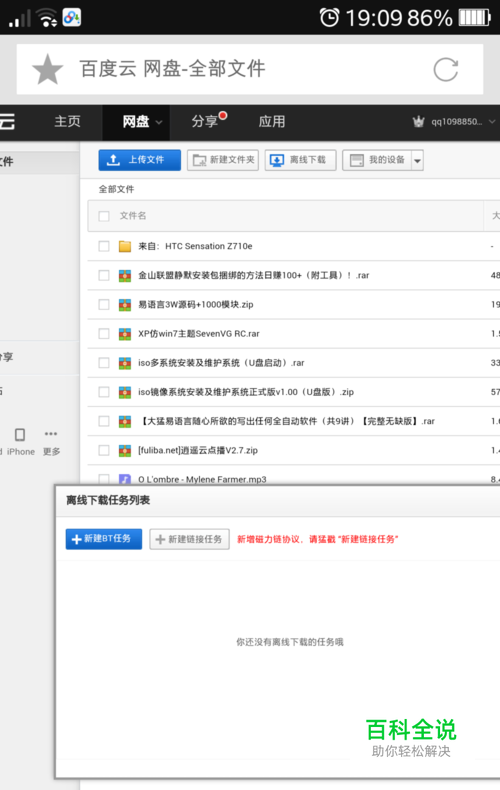Switch to the 分享 tab
500x790 pixels.
click(205, 121)
